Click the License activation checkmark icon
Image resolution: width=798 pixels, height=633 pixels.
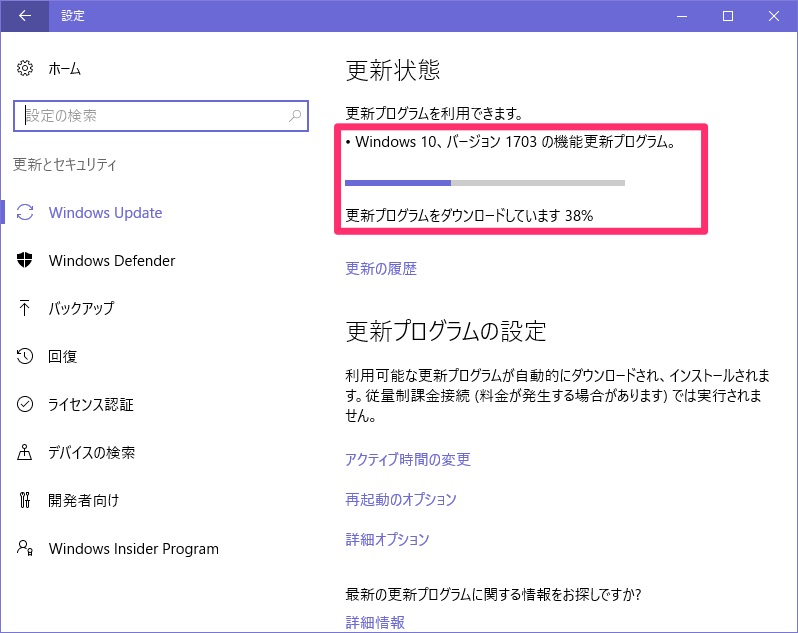pos(25,404)
